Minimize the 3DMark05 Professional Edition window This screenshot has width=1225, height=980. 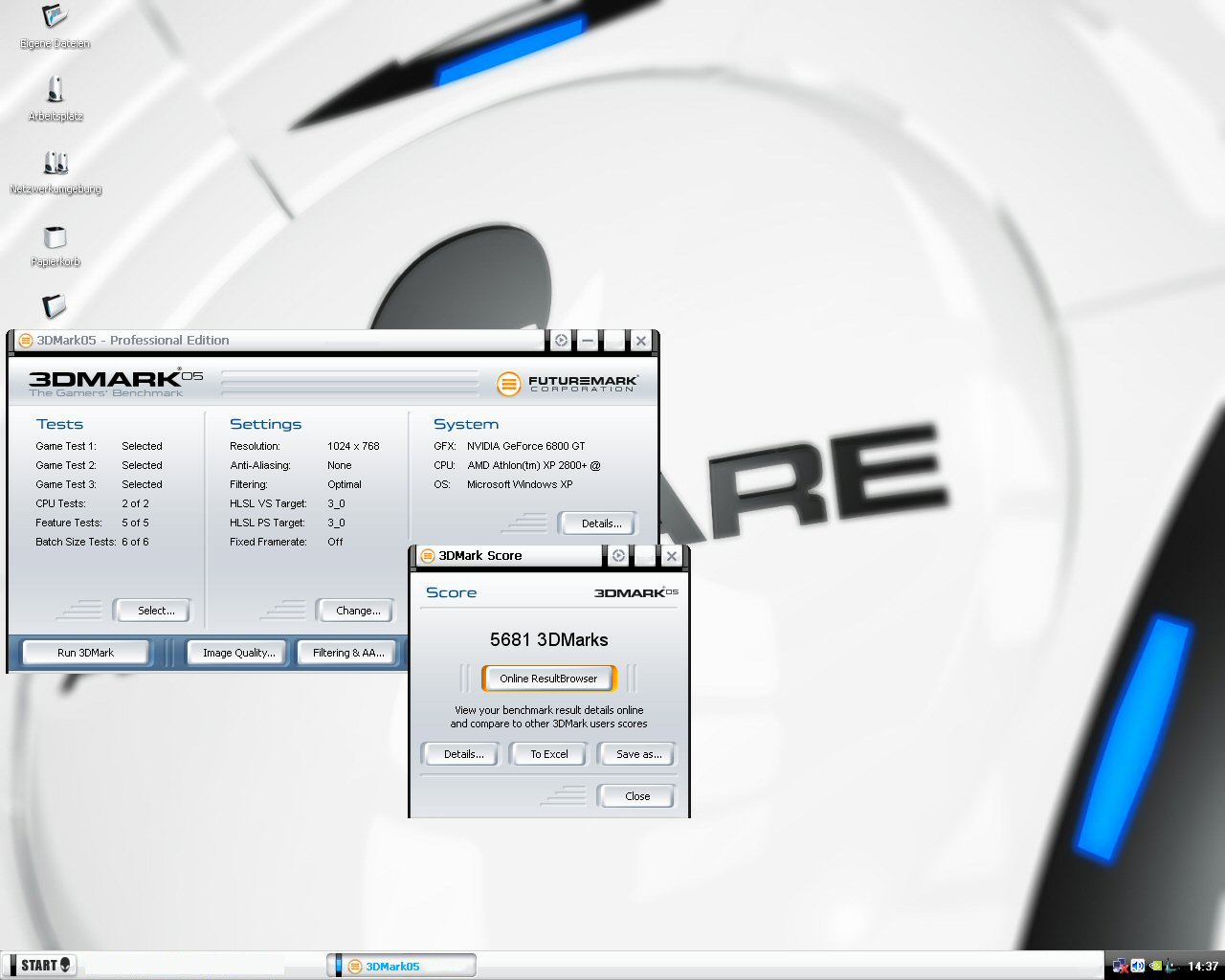(588, 341)
